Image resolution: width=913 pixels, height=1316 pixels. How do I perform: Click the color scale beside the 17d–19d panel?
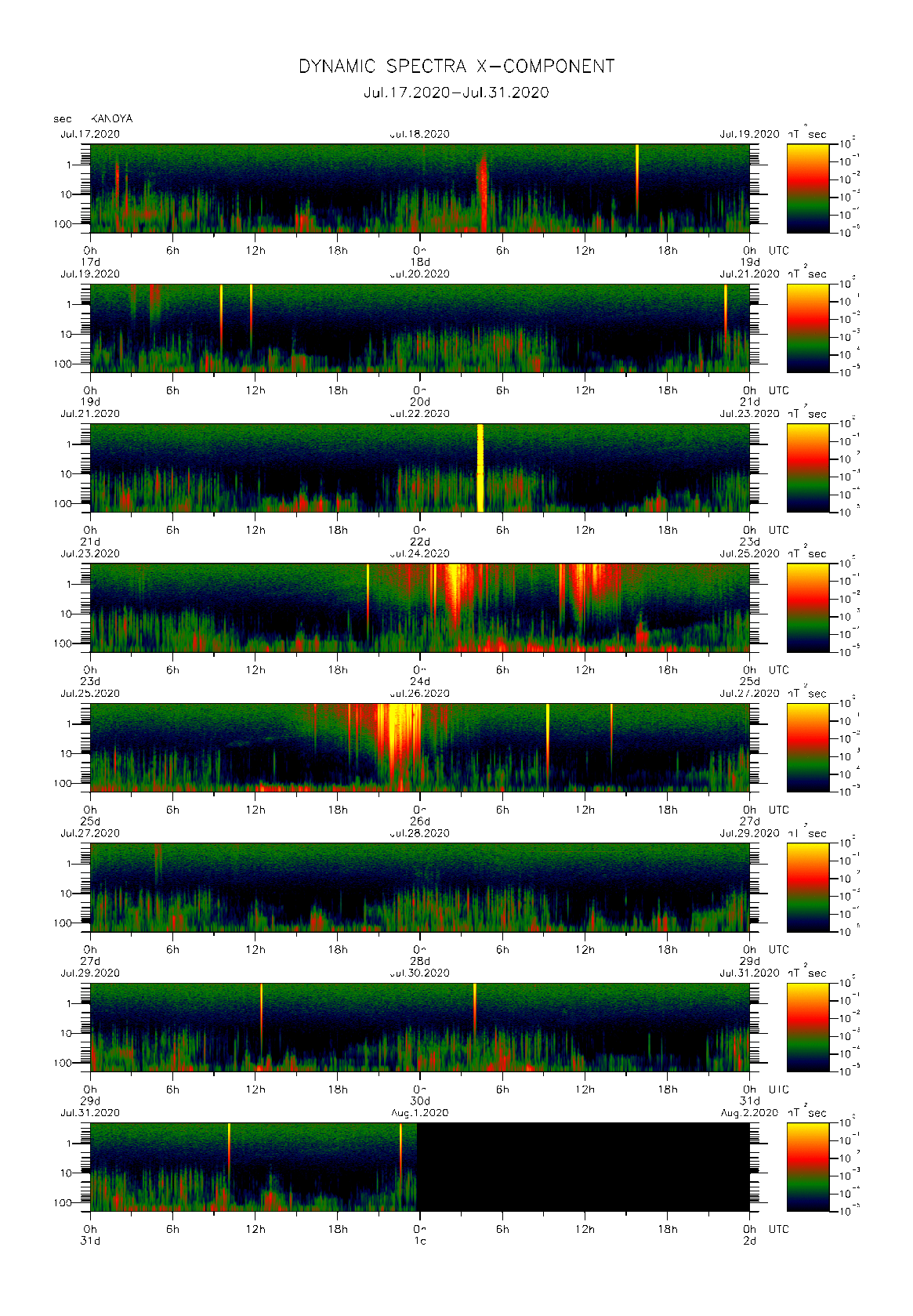[x=808, y=188]
